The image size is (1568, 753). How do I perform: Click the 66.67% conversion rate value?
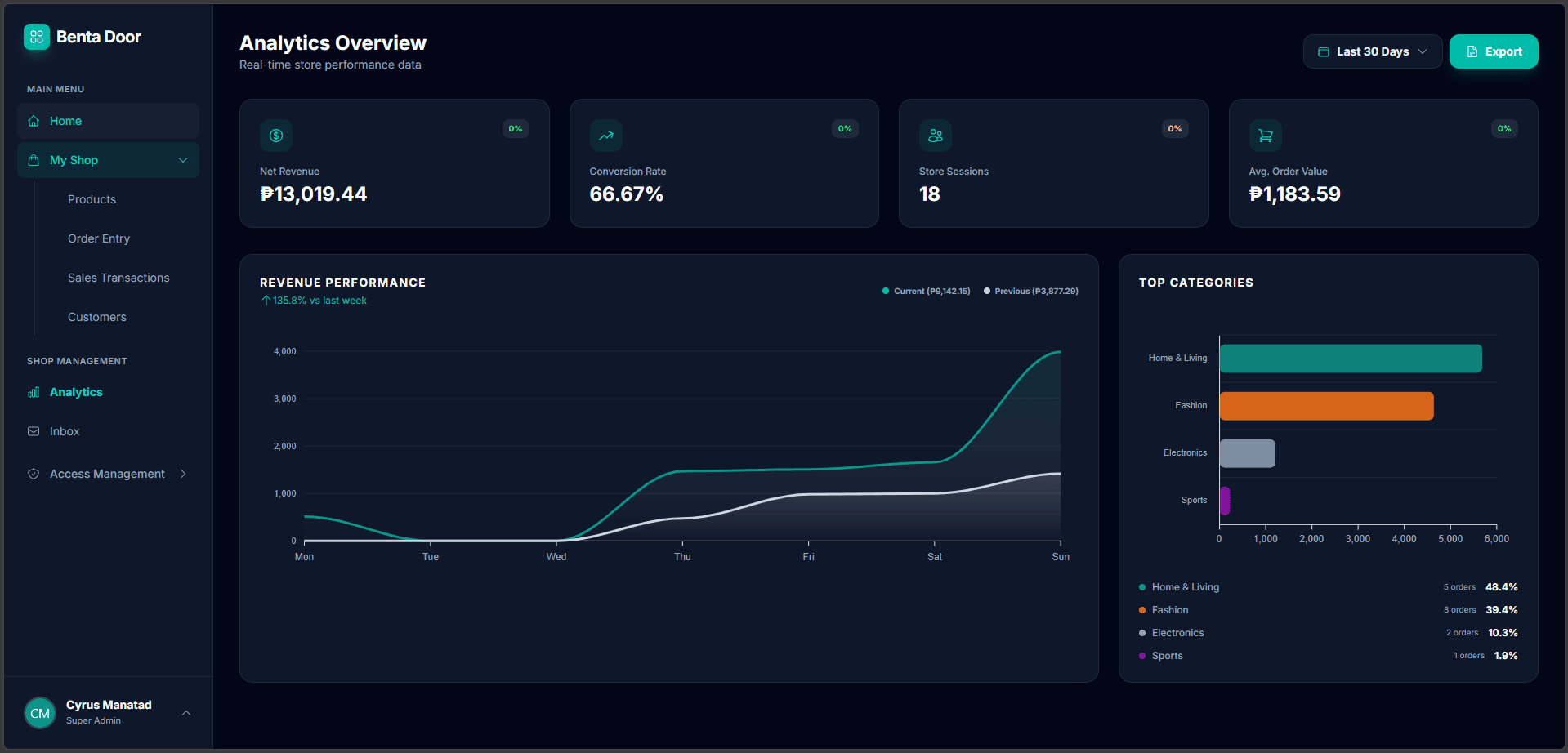(627, 194)
